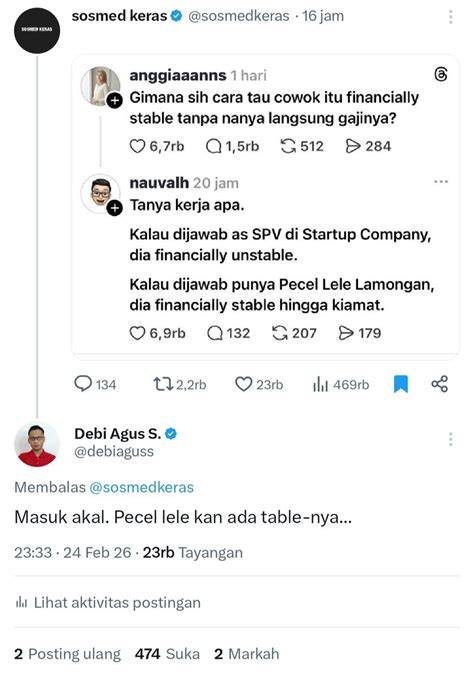Like anggiaaanns' thread with 6,7rb hearts
474x679 pixels.
tap(157, 146)
